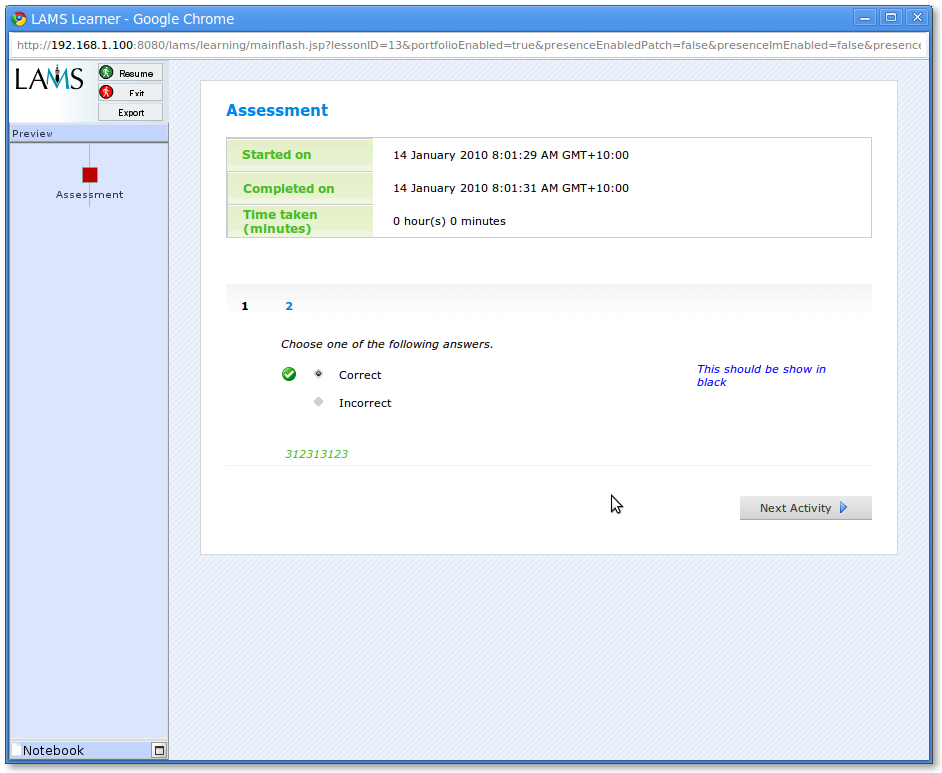Select the Correct radio button
The width and height of the screenshot is (942, 773).
click(319, 374)
